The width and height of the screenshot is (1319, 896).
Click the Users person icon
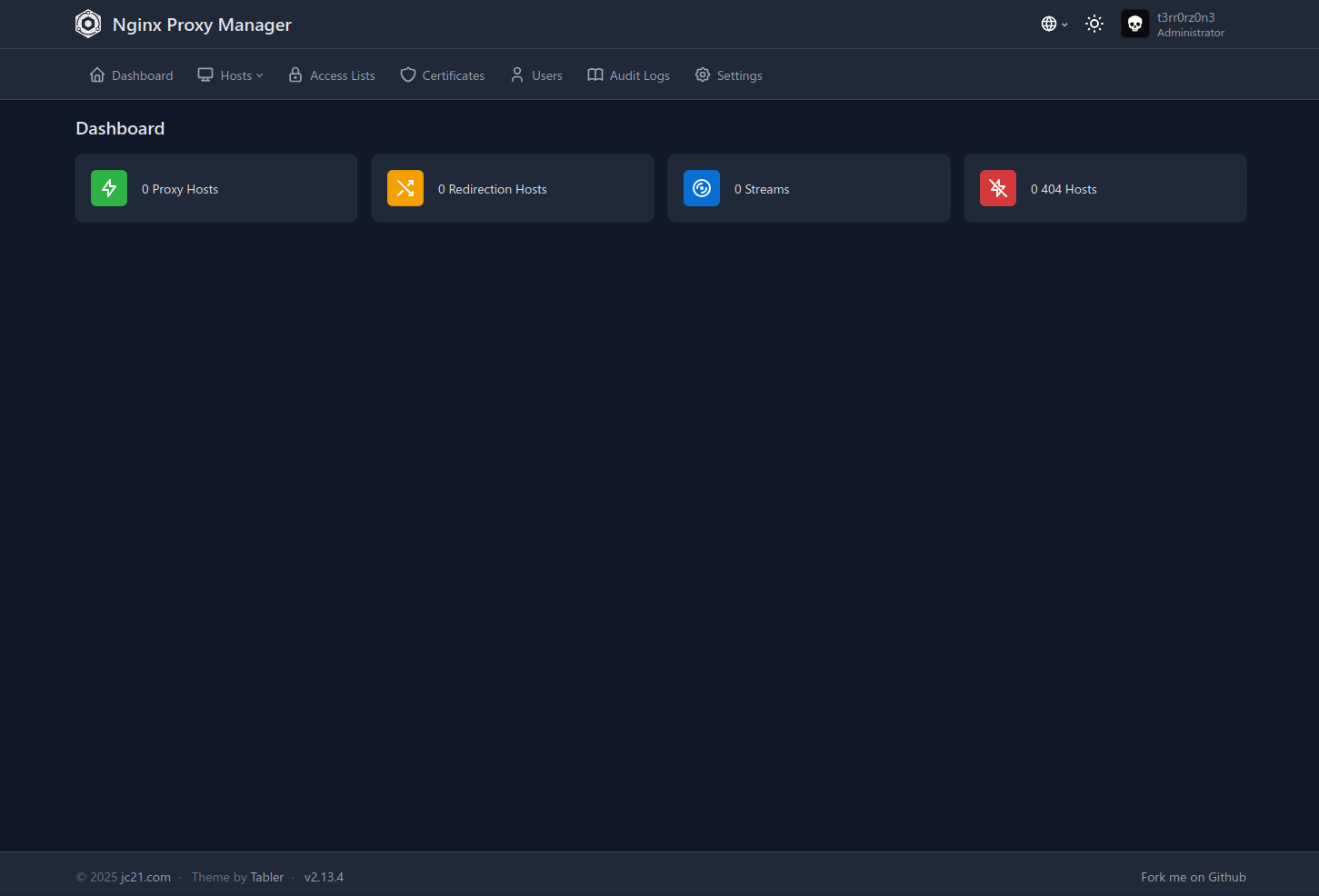(516, 75)
